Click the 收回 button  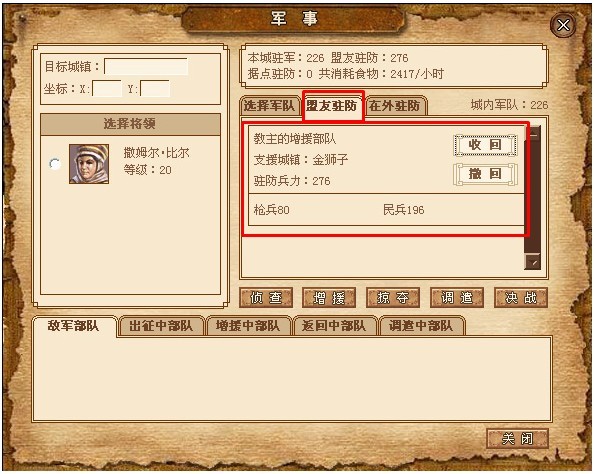tap(485, 145)
